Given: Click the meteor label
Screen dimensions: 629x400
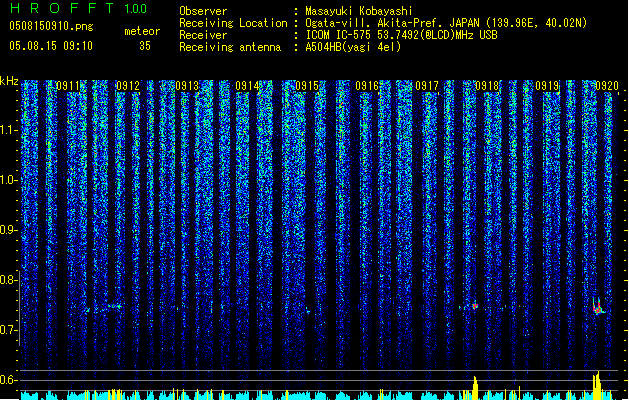Looking at the screenshot, I should (x=142, y=31).
